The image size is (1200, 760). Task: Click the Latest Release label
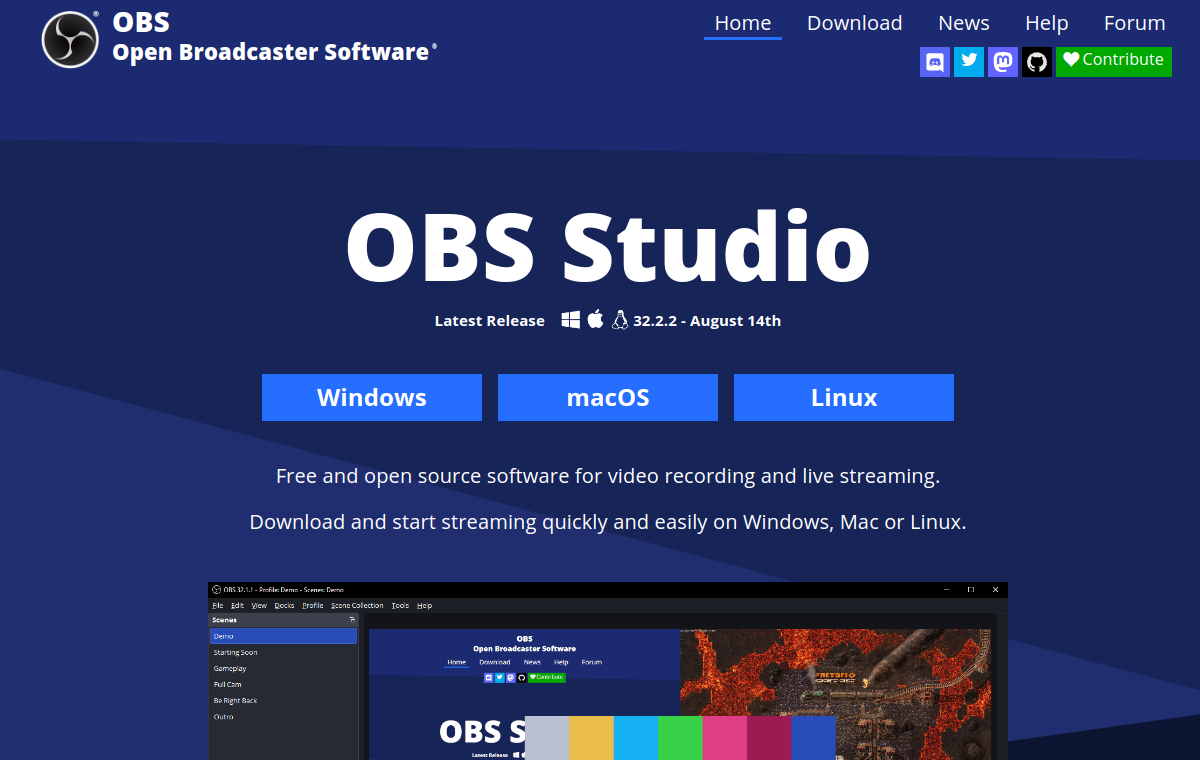pos(490,321)
